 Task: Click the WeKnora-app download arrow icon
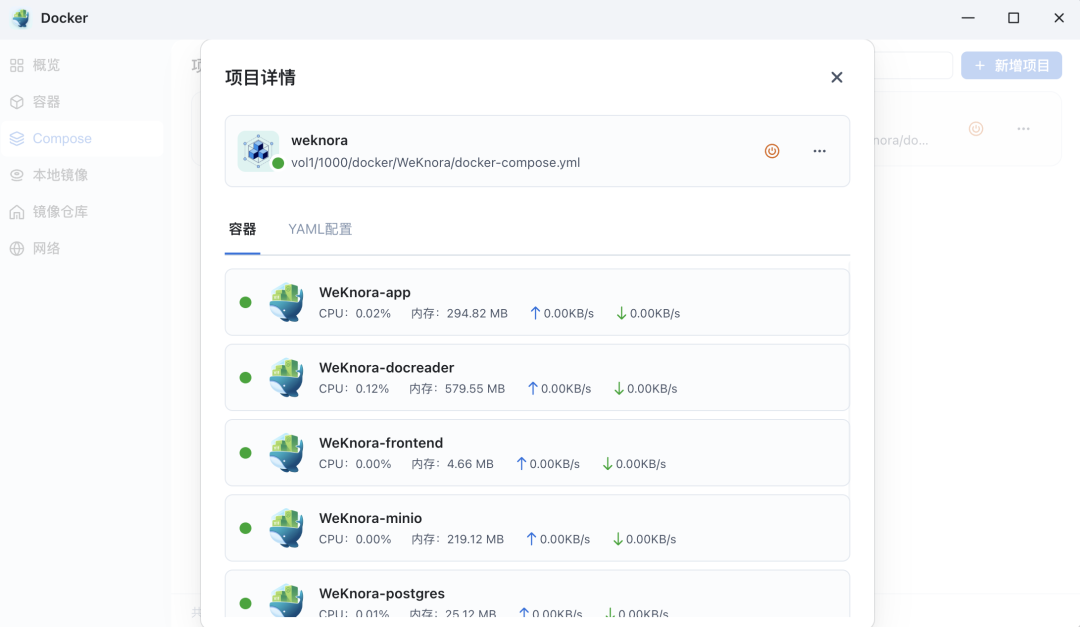pos(621,313)
